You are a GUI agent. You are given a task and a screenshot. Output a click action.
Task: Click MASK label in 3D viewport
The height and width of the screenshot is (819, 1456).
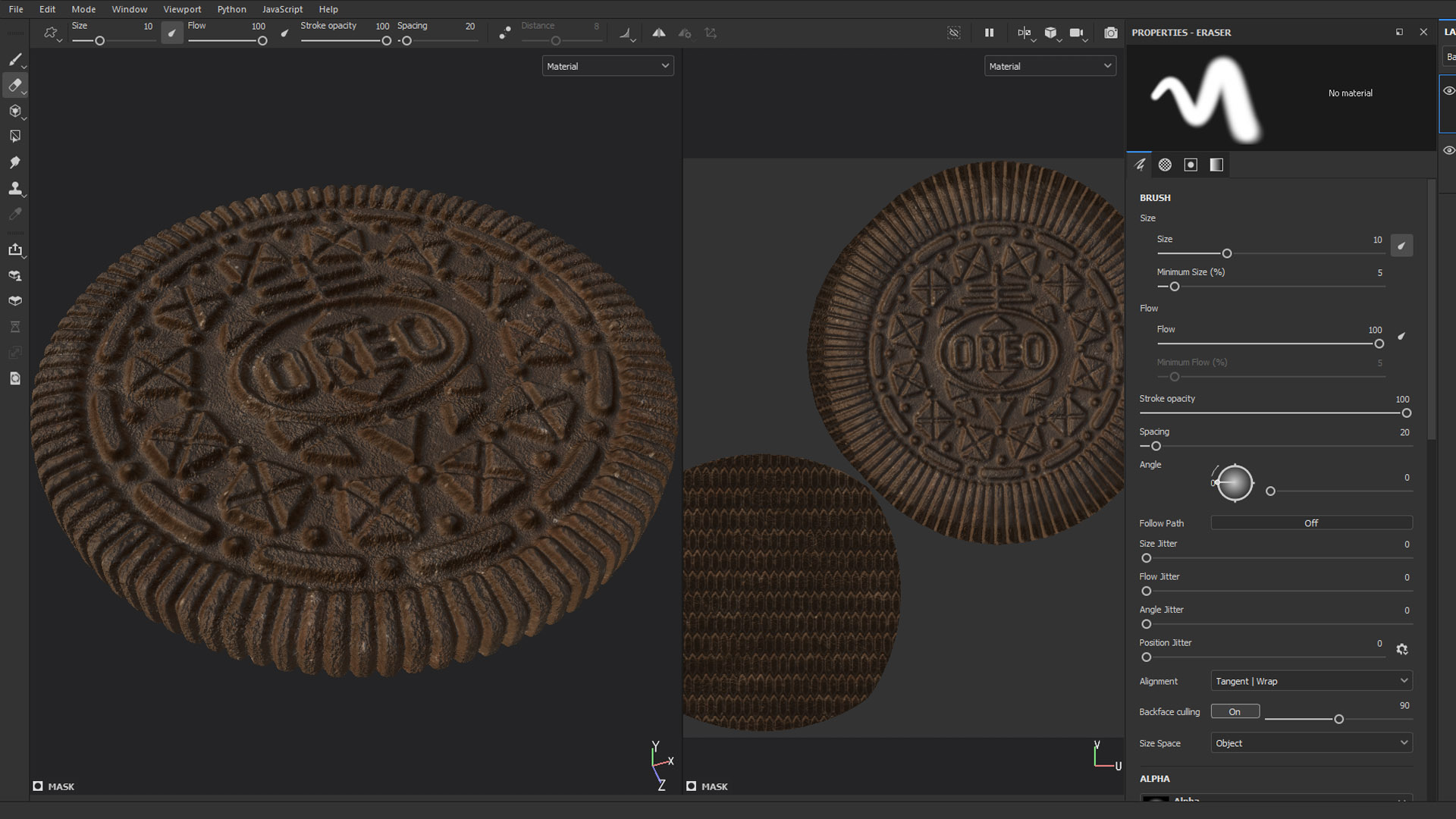coord(61,786)
